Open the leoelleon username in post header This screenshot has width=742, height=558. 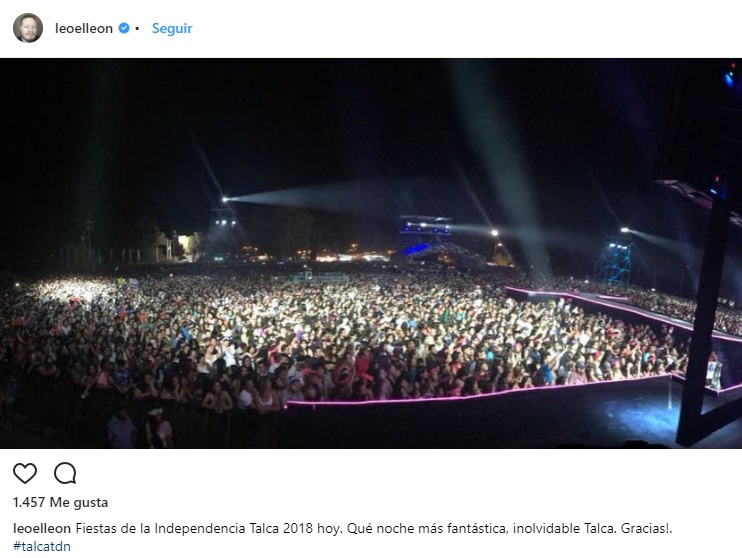(x=84, y=29)
